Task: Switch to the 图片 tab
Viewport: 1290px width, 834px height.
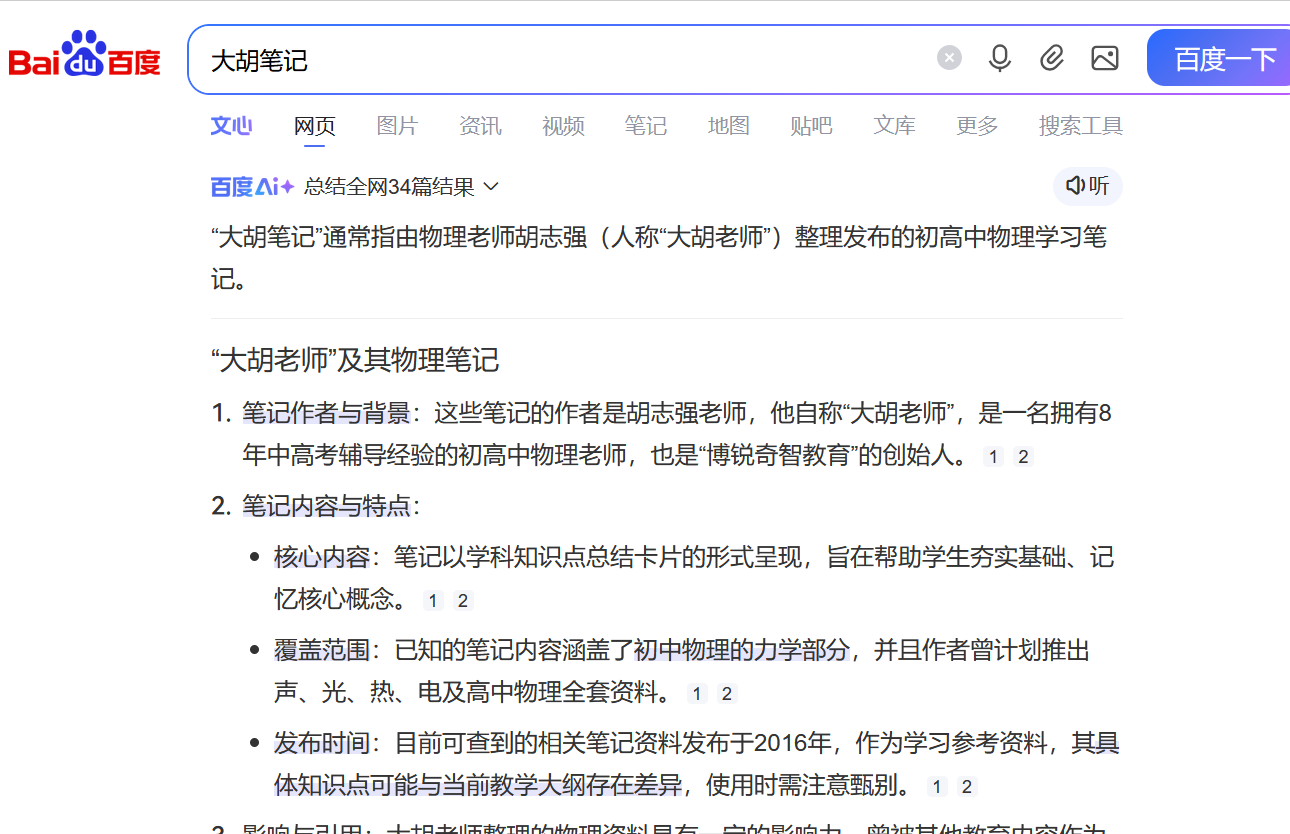Action: 397,126
